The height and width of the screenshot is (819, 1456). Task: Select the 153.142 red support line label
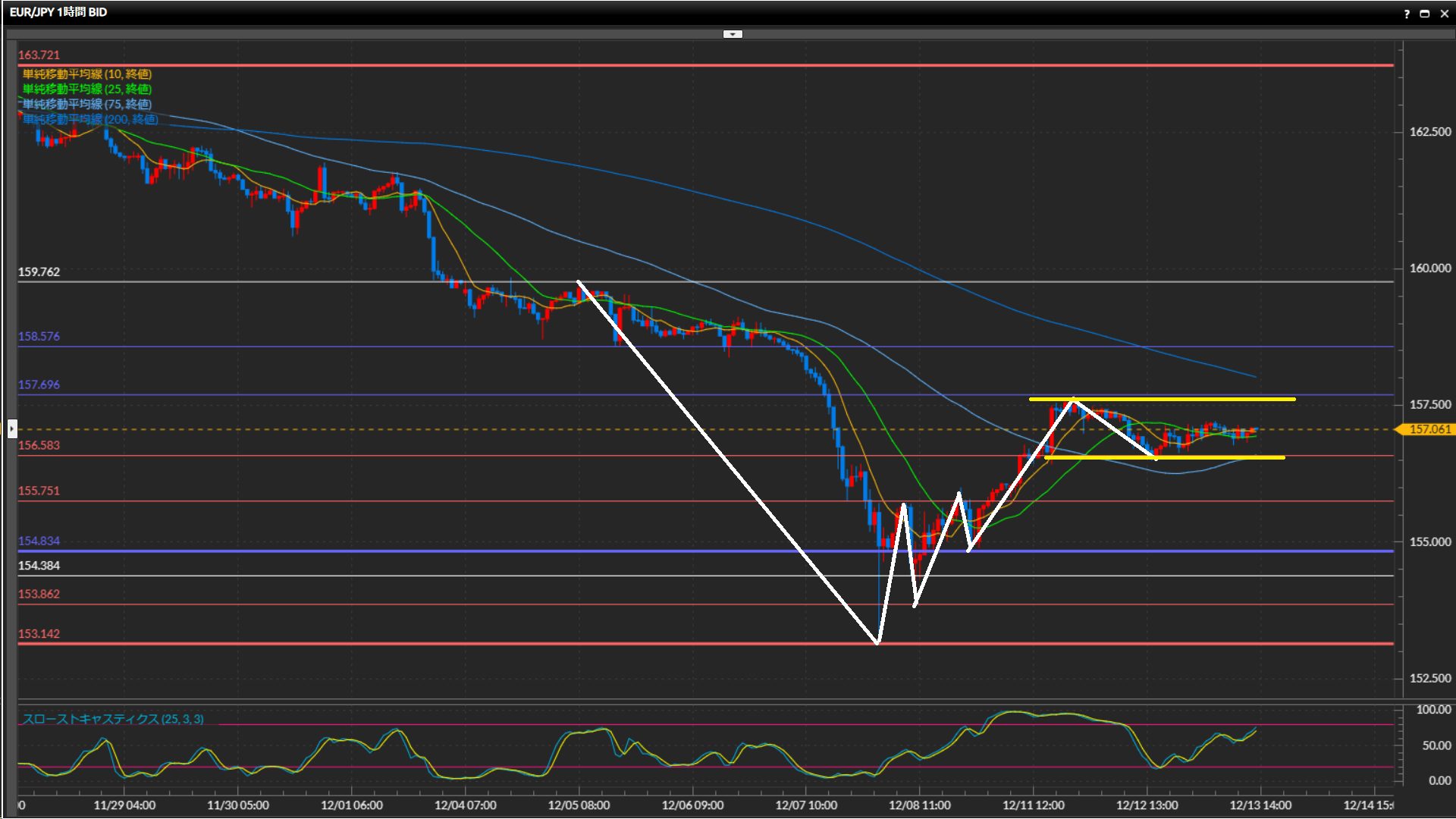[39, 633]
